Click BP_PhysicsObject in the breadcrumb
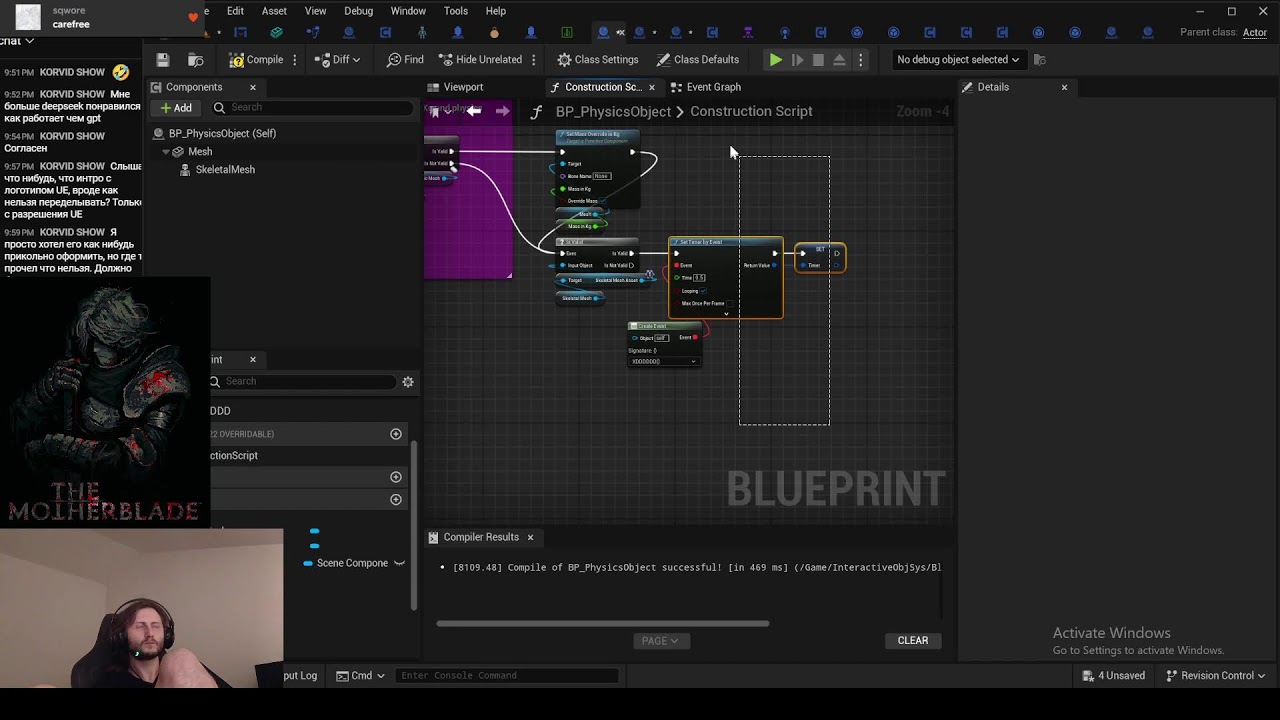This screenshot has height=720, width=1280. 613,112
